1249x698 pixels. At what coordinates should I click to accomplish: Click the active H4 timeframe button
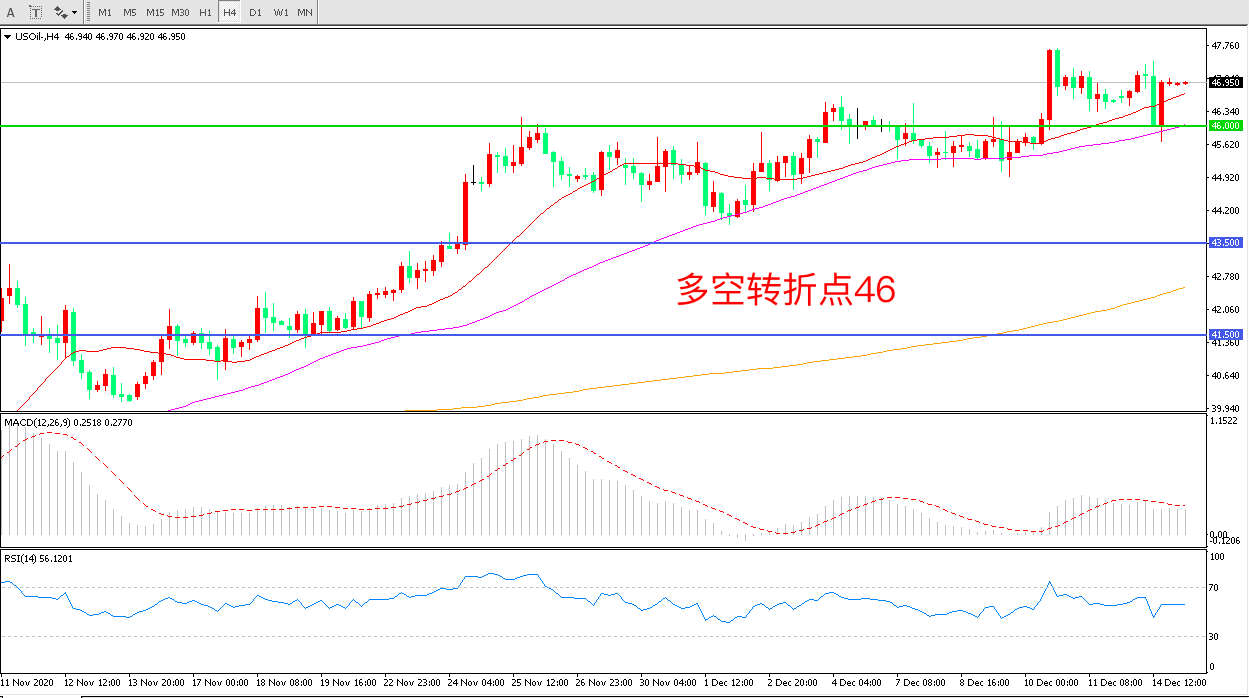point(230,12)
